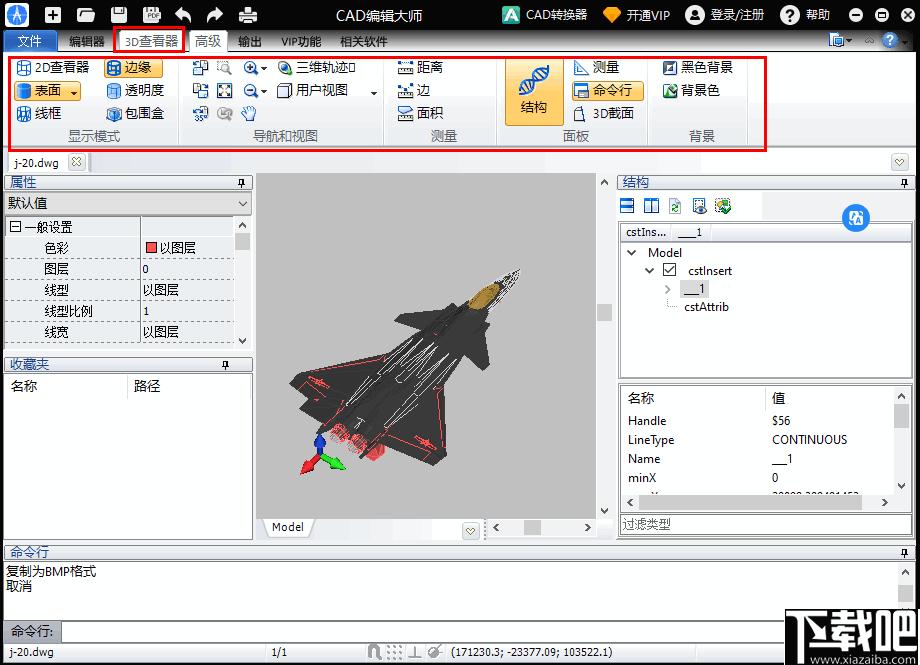Collapse the 一般设置 property group
920x665 pixels.
pos(15,227)
